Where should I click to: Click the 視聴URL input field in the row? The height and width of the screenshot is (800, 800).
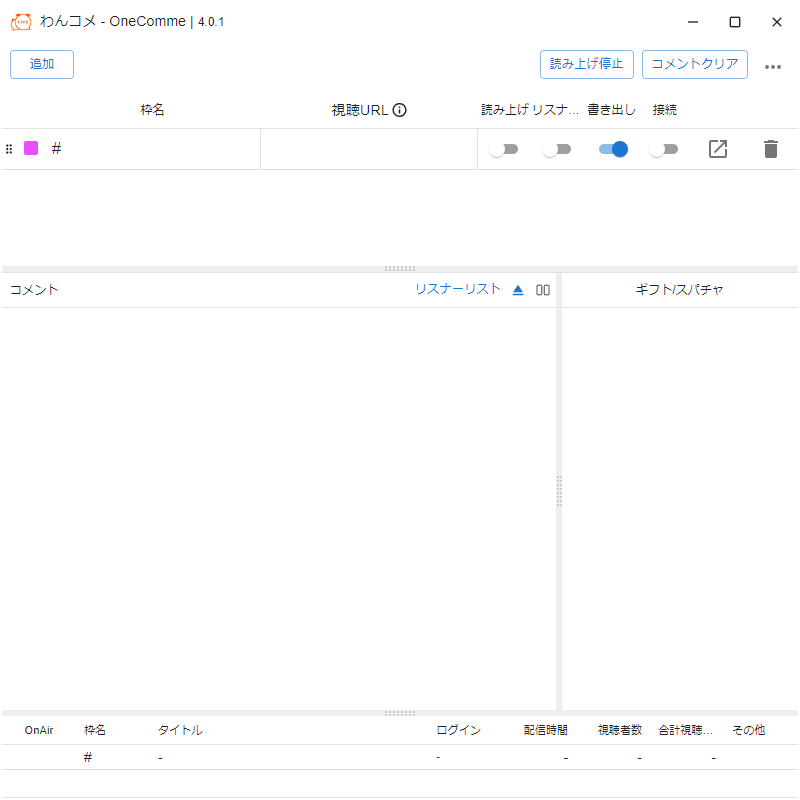(x=368, y=149)
